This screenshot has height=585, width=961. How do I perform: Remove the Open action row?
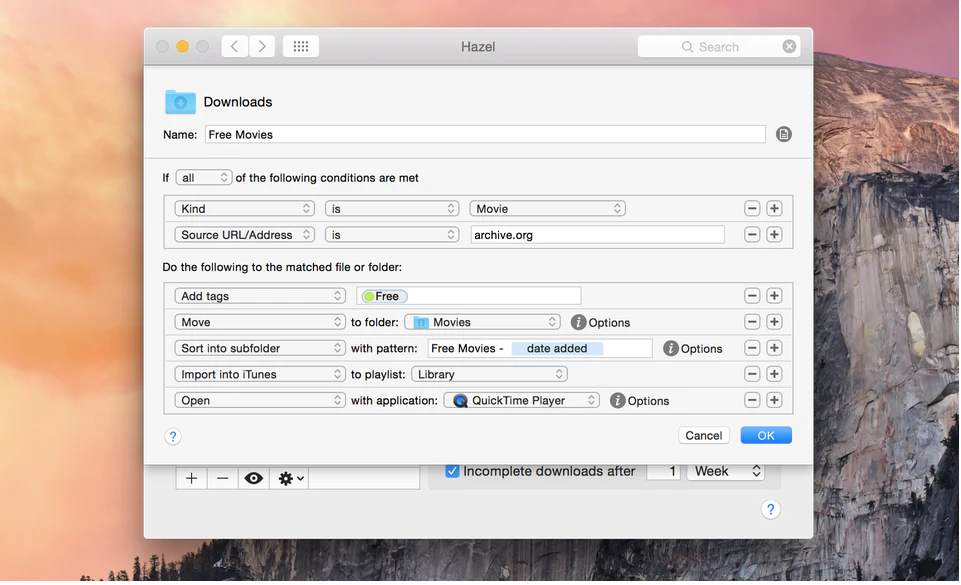click(x=752, y=400)
